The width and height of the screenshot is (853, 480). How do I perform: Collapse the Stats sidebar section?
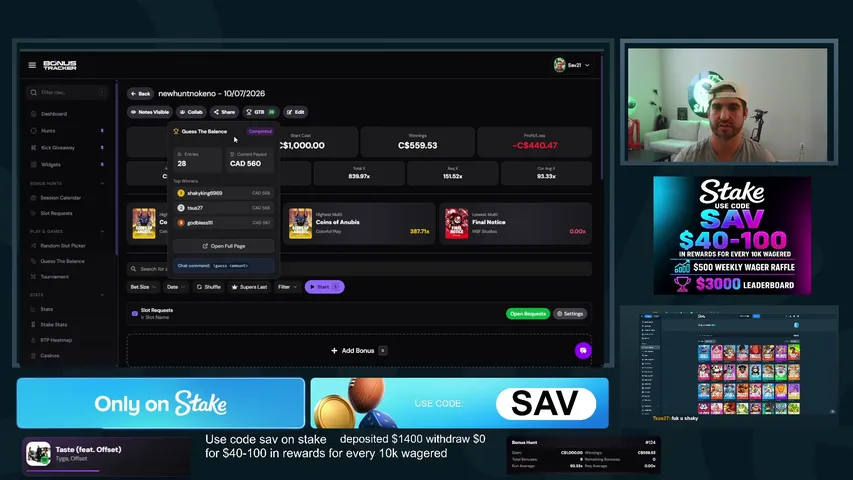pyautogui.click(x=102, y=295)
